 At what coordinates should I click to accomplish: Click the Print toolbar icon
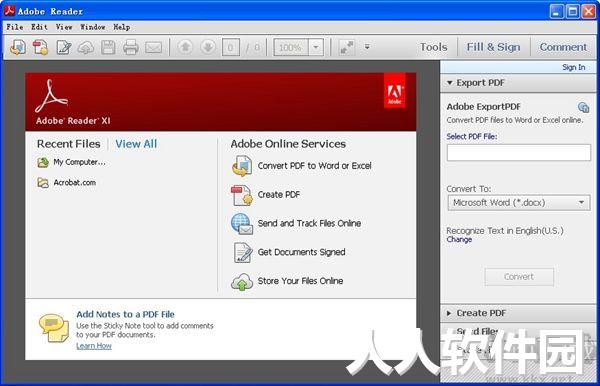pyautogui.click(x=130, y=47)
